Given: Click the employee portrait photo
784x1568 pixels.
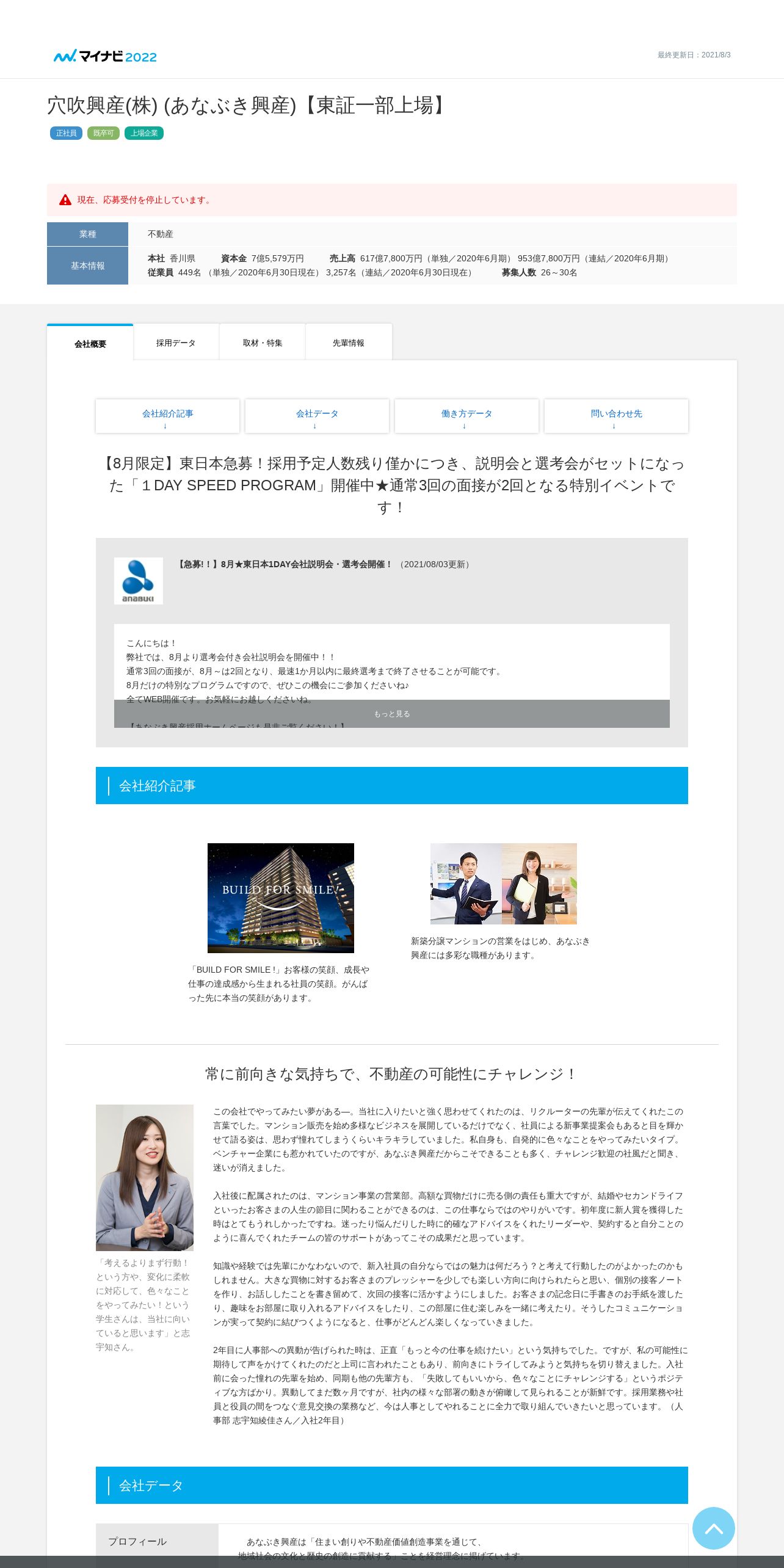Looking at the screenshot, I should [145, 1178].
